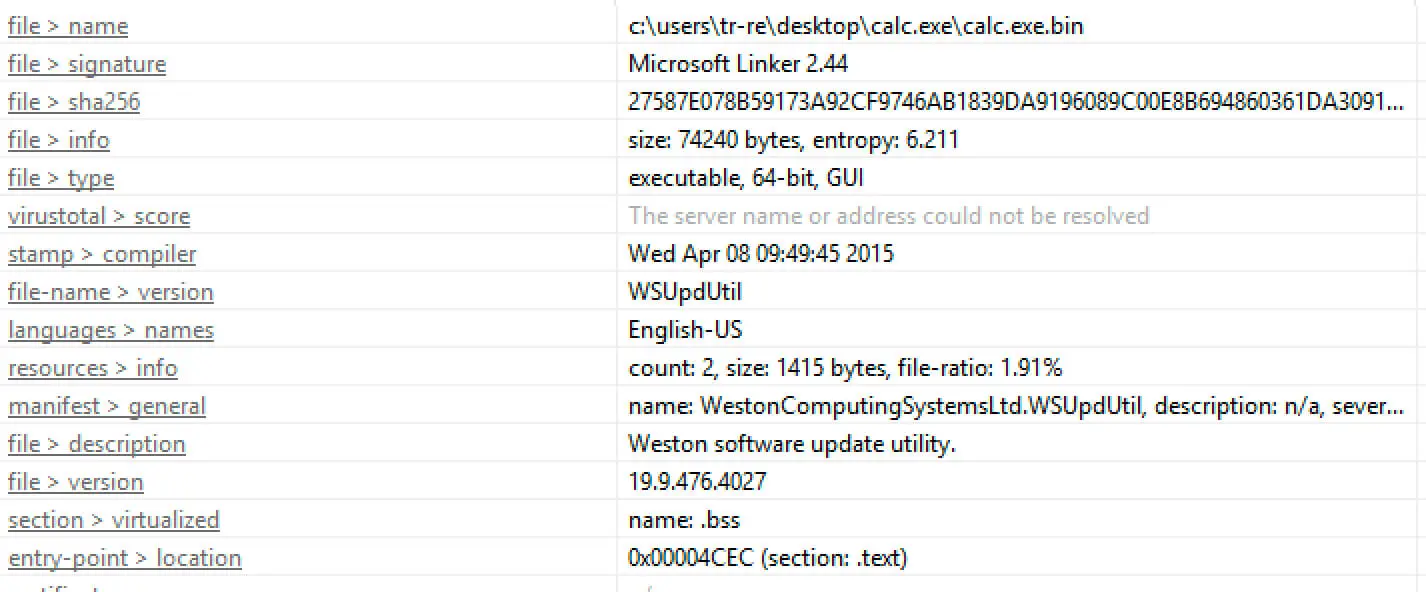Image resolution: width=1426 pixels, height=592 pixels.
Task: Select the sha256 hash starting 27587E07
Action: point(1016,103)
